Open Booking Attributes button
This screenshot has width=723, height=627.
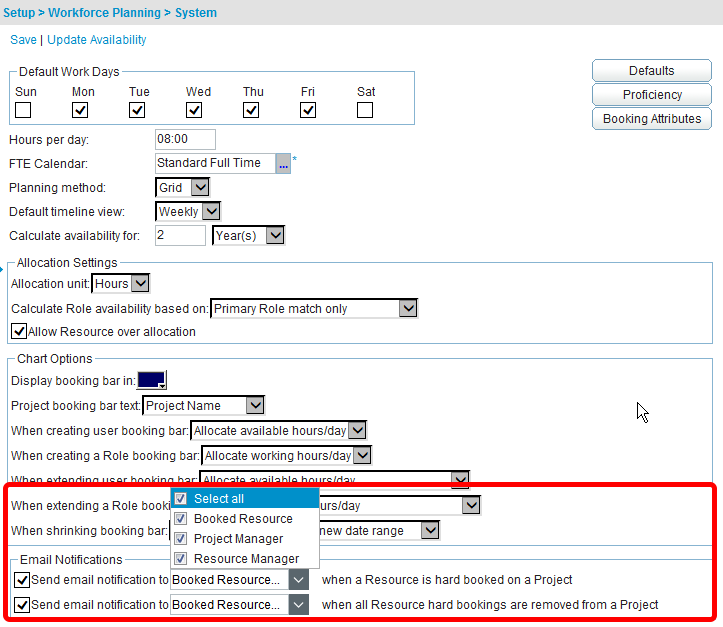click(x=652, y=118)
